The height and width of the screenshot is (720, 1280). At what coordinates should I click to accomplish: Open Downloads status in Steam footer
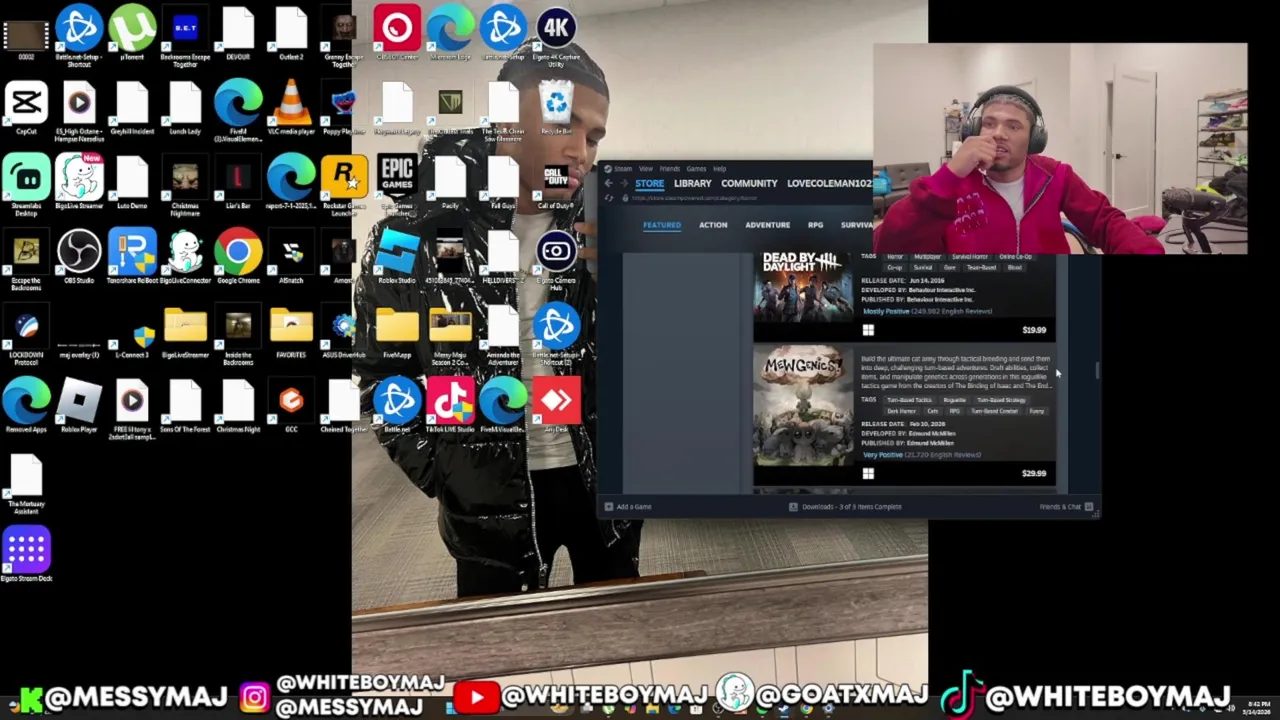pyautogui.click(x=845, y=507)
